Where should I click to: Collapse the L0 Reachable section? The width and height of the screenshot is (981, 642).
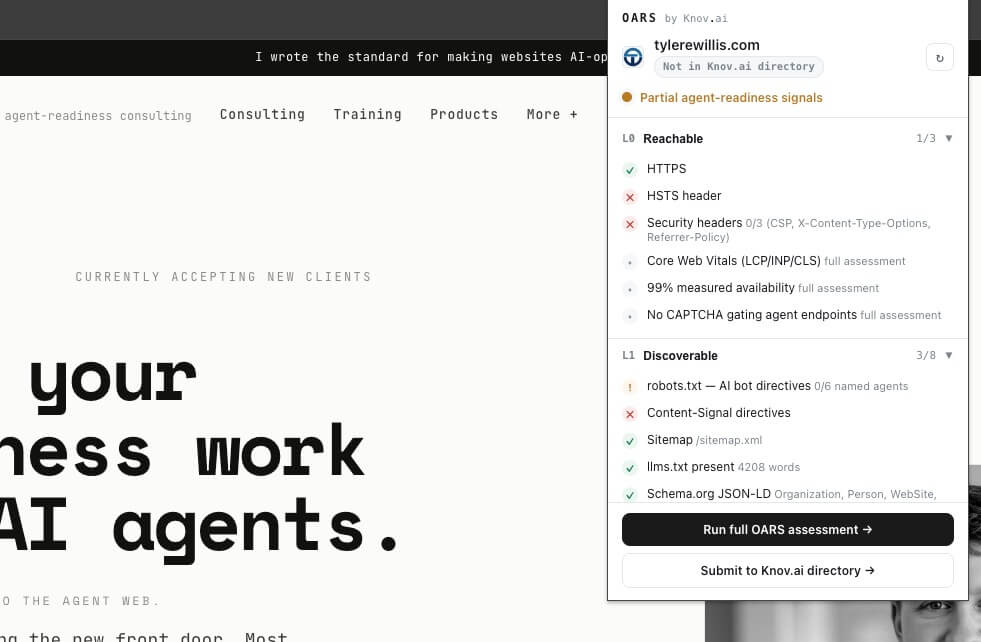(948, 138)
